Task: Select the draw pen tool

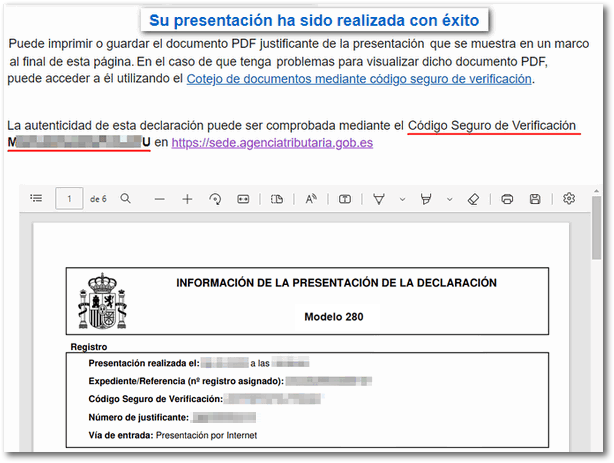Action: click(379, 199)
